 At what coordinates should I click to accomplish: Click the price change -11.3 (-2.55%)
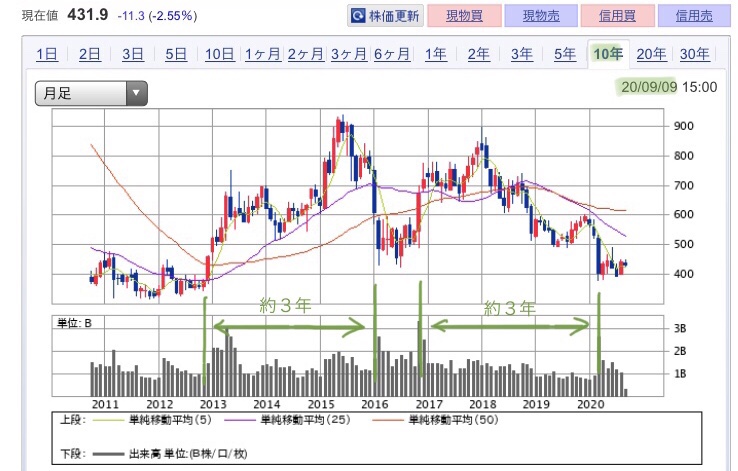pyautogui.click(x=157, y=16)
